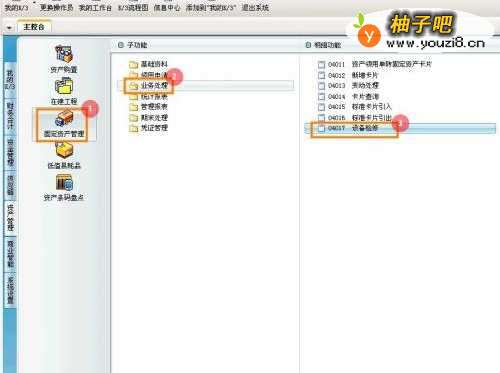Open 信息中心 from the top menu
This screenshot has height=373, width=500.
pyautogui.click(x=167, y=7)
